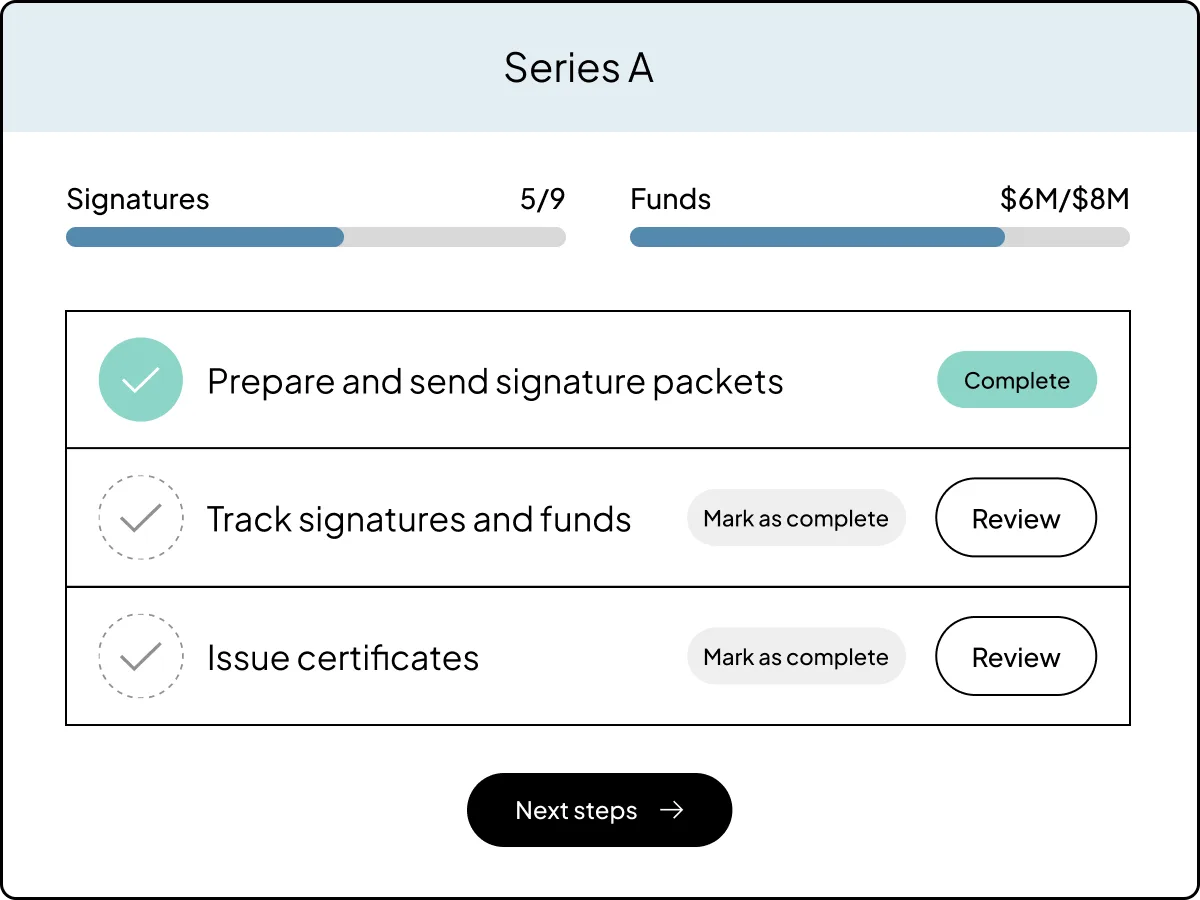Viewport: 1200px width, 900px height.
Task: Select the Issue certificates label
Action: (343, 658)
